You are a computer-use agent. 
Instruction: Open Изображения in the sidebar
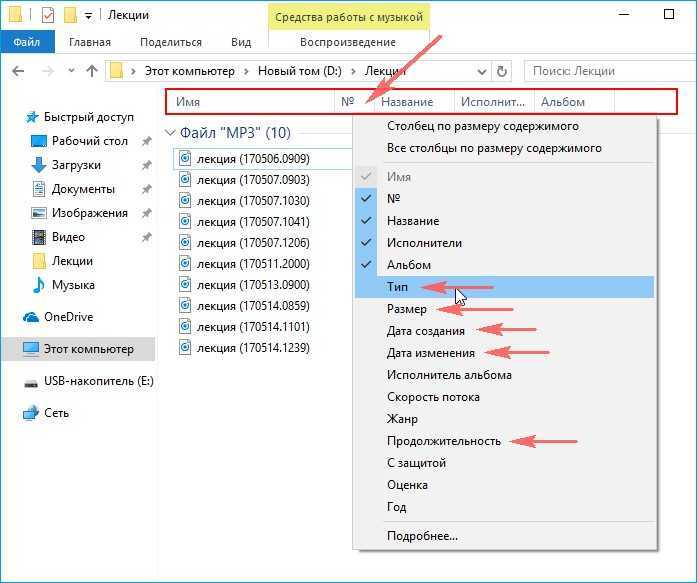80,213
